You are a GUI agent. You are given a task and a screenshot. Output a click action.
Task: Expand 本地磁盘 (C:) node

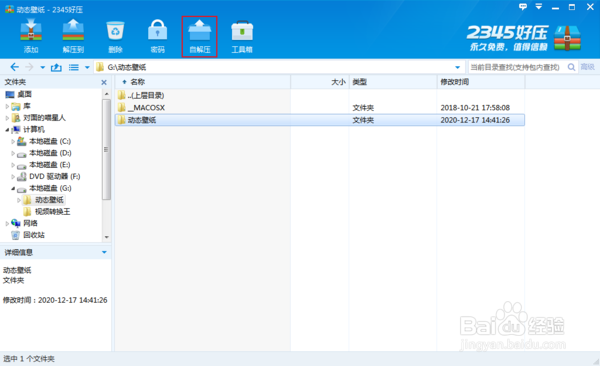13,142
